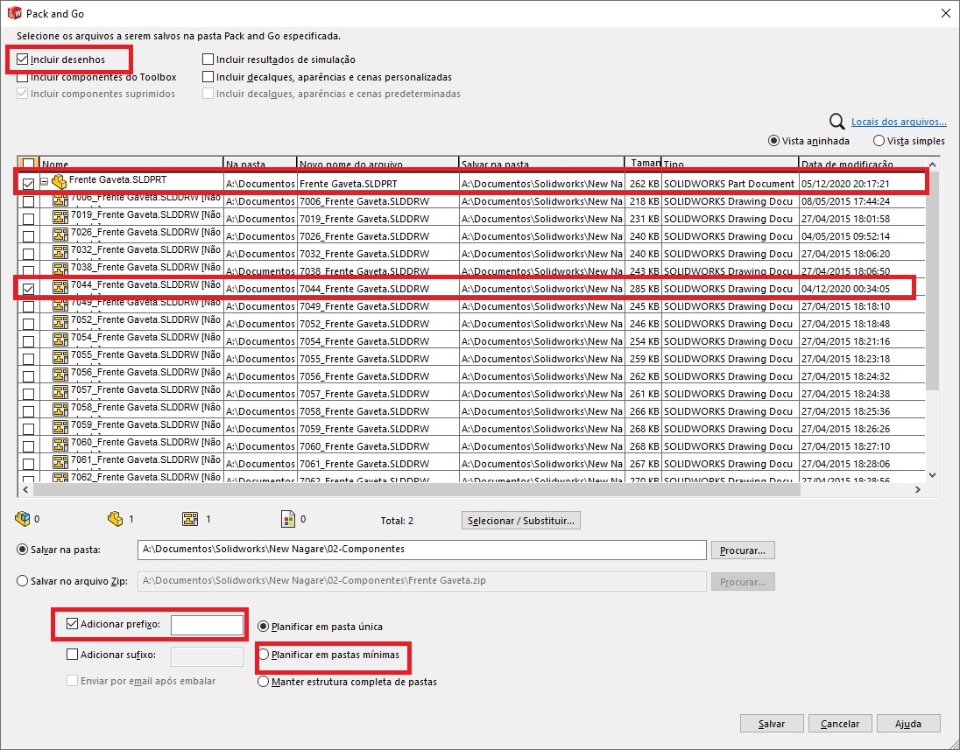Viewport: 960px width, 750px height.
Task: Enable Adicionar sufixo checkbox
Action: tap(72, 654)
